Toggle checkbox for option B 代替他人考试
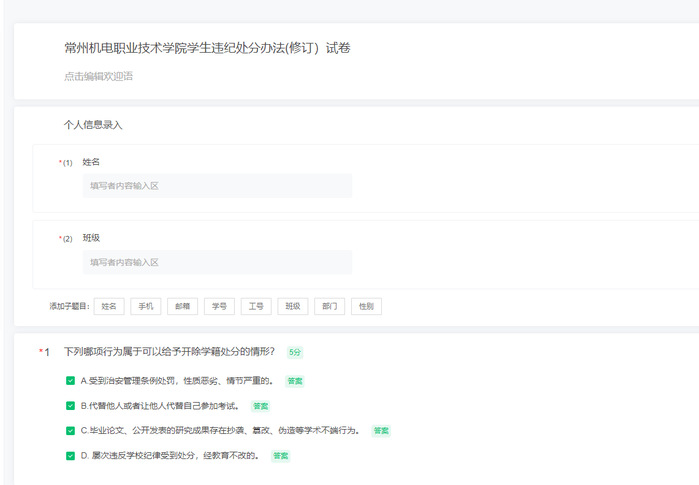The image size is (699, 485). pyautogui.click(x=70, y=405)
